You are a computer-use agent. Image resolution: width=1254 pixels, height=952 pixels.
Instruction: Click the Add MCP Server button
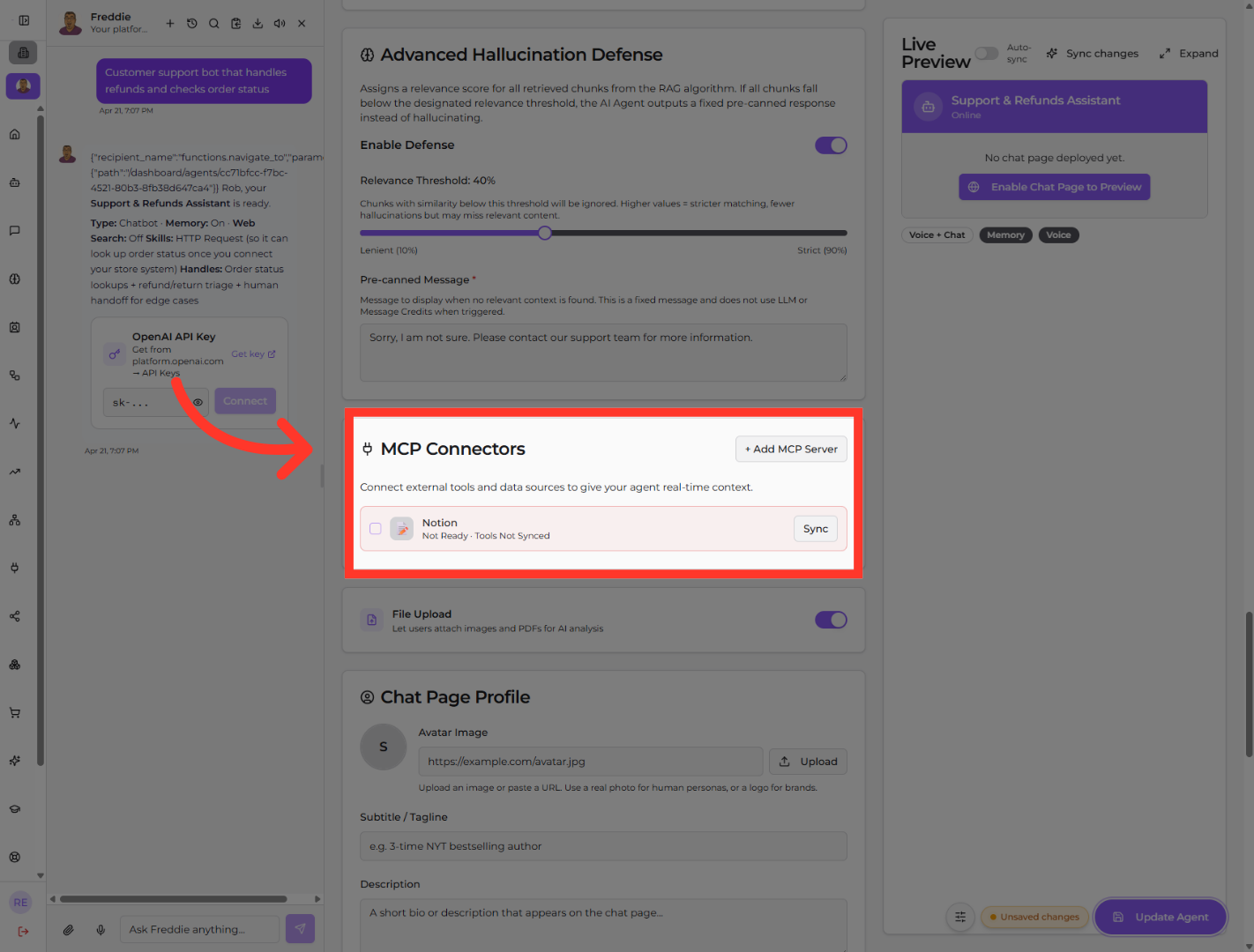[x=791, y=450]
